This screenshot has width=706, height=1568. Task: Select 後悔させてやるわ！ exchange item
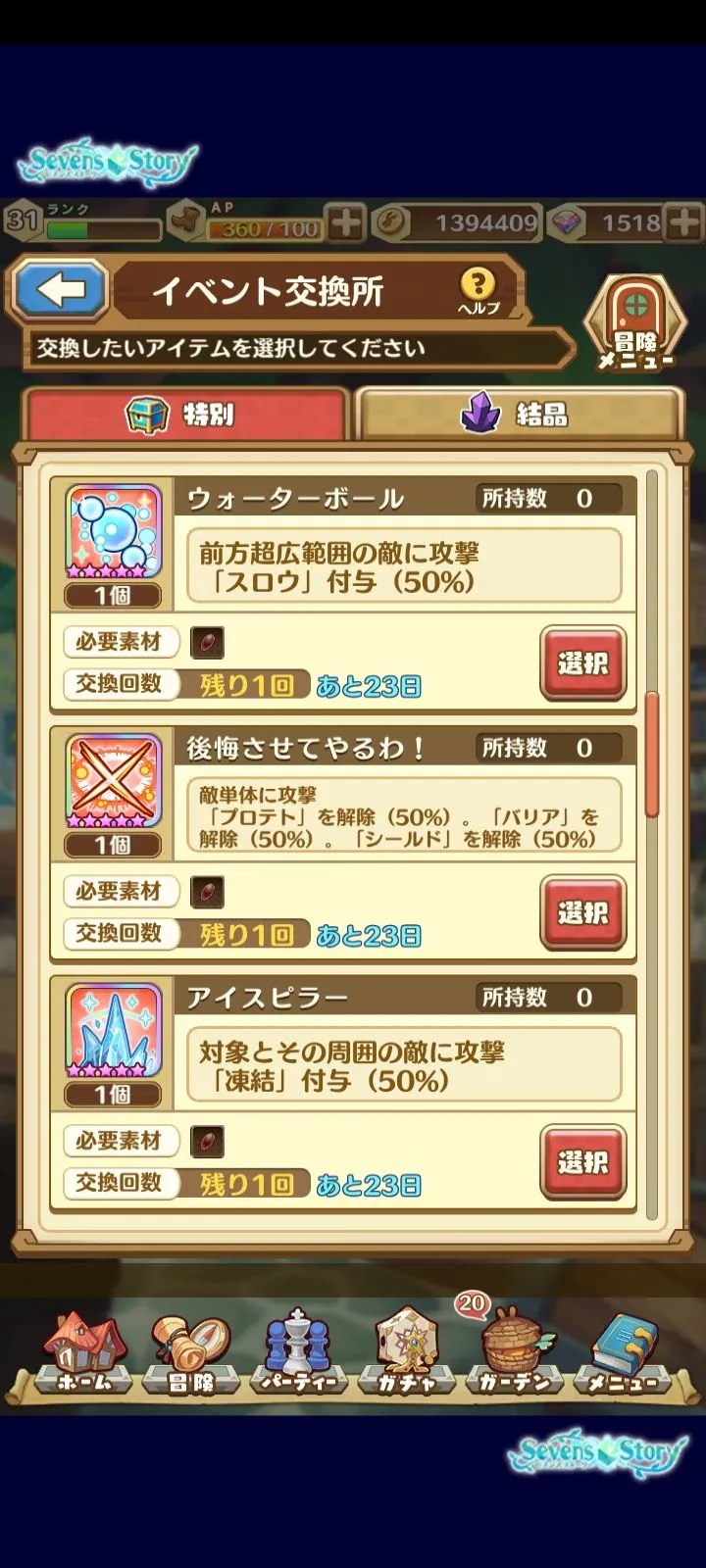tap(582, 913)
